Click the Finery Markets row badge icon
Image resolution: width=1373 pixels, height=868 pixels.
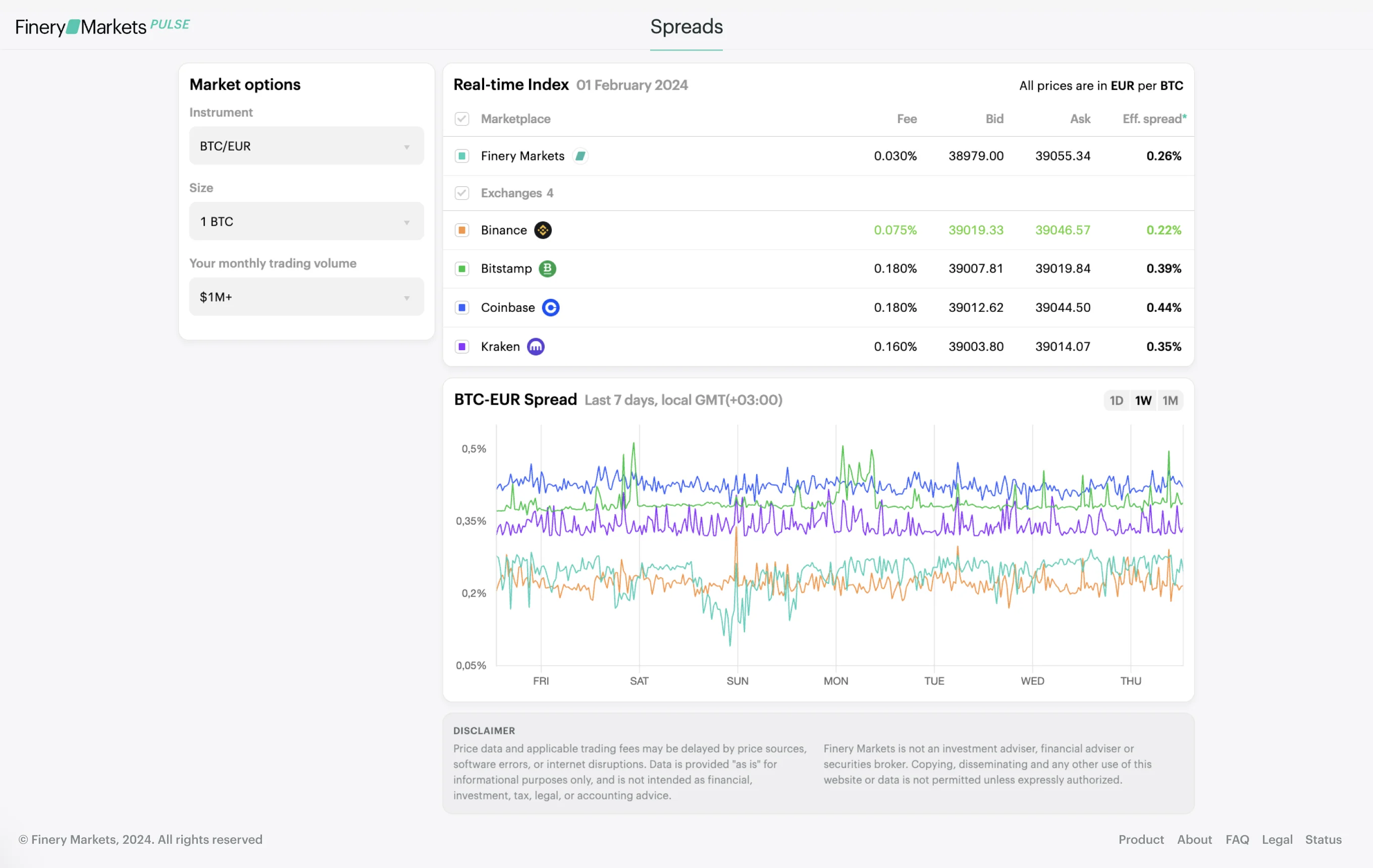[x=580, y=156]
